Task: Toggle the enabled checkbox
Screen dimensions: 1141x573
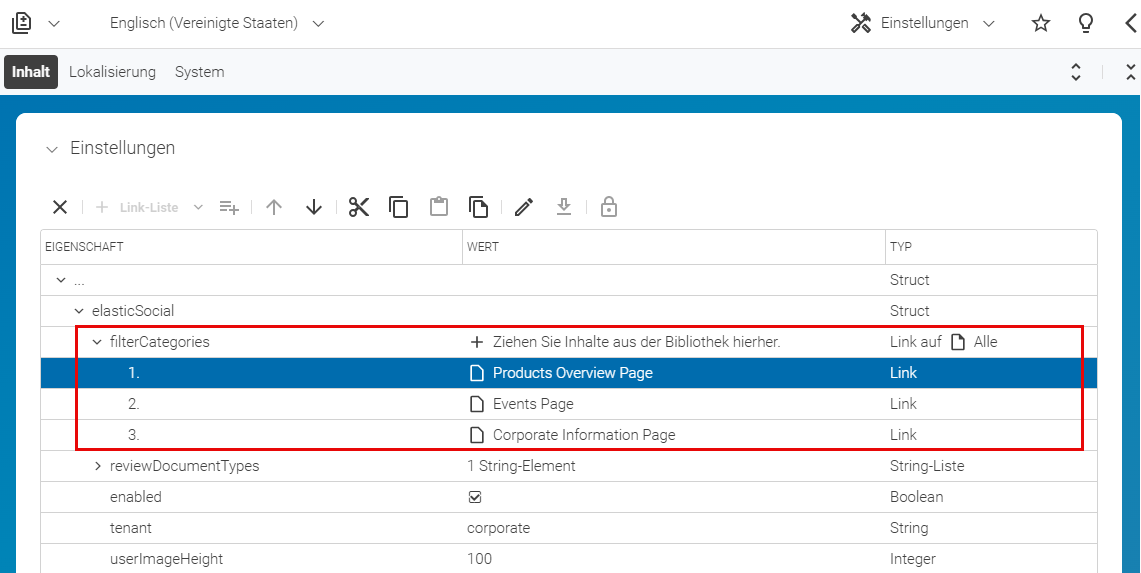Action: [x=475, y=497]
